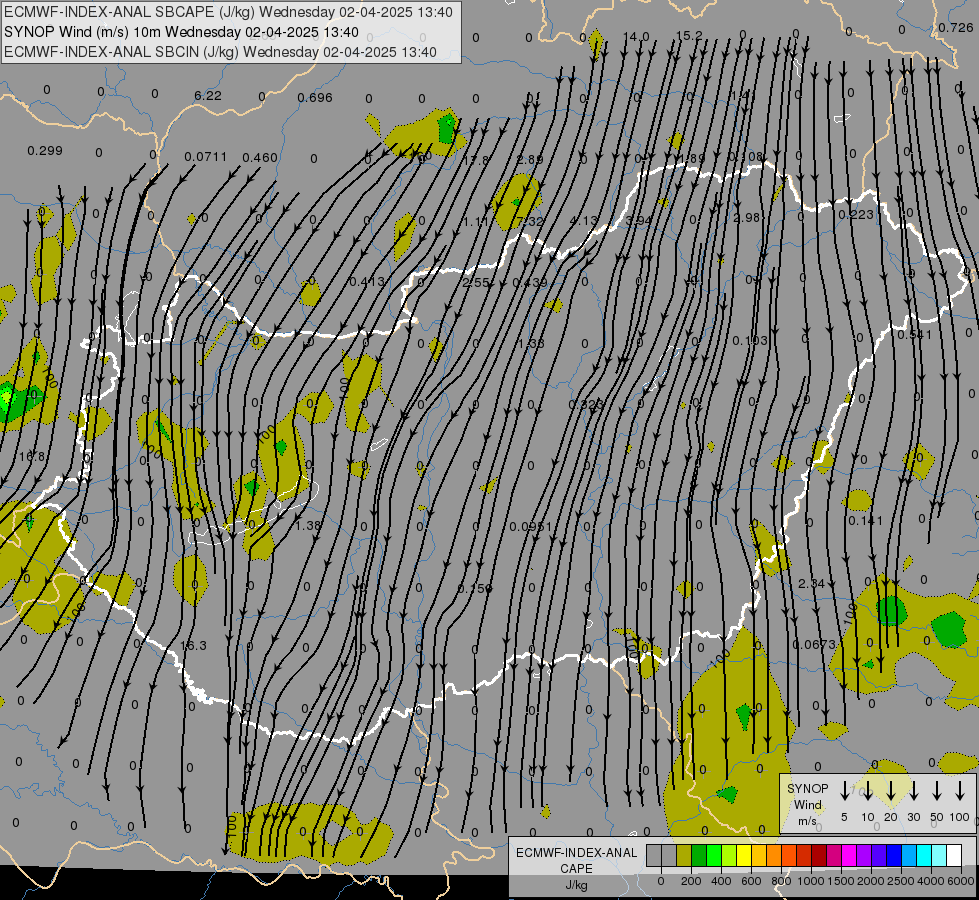Screen dimensions: 979x900
Task: Click the 600 tick label on CAPE scale
Action: [x=751, y=881]
